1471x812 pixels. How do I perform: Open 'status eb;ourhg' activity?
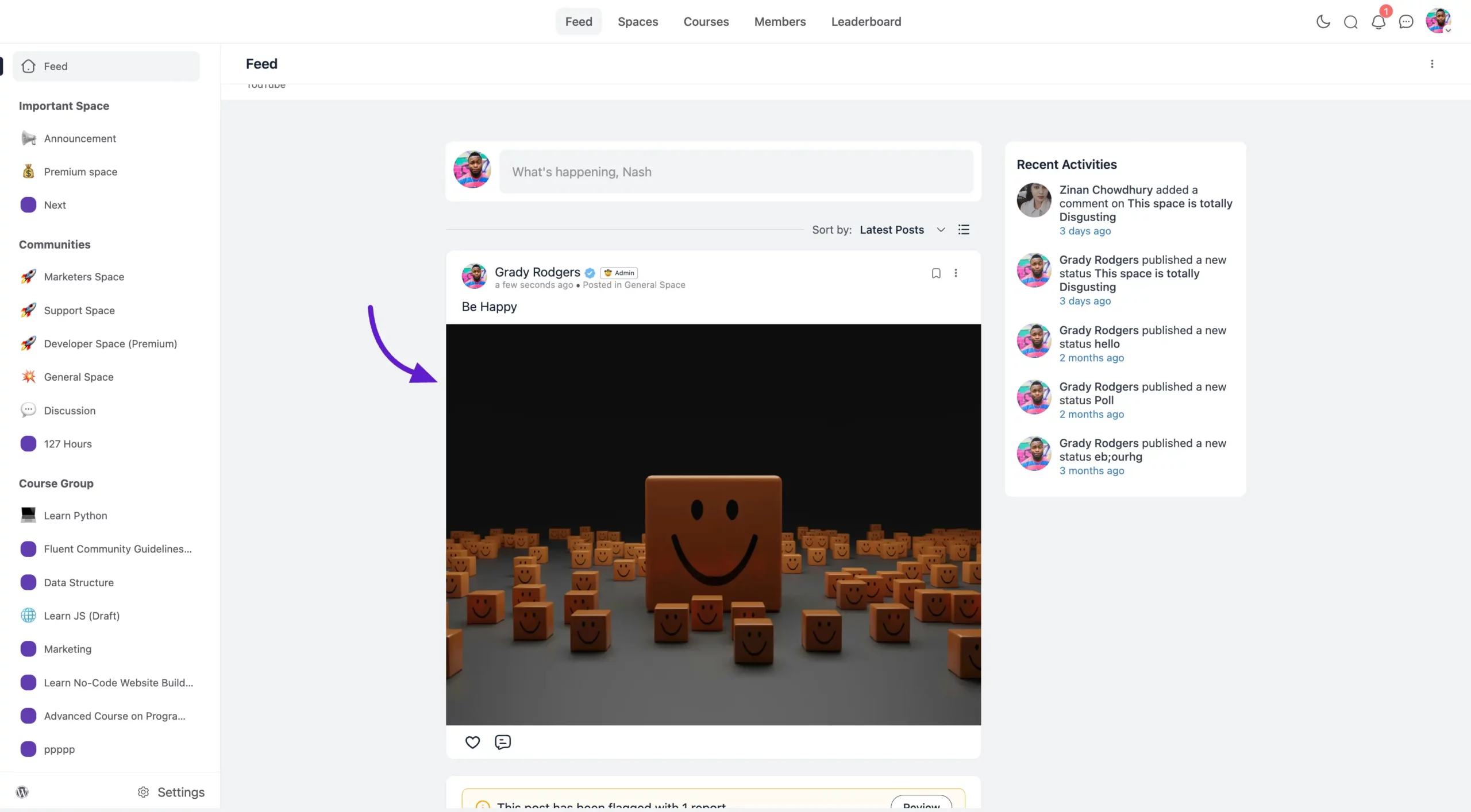tap(1142, 450)
